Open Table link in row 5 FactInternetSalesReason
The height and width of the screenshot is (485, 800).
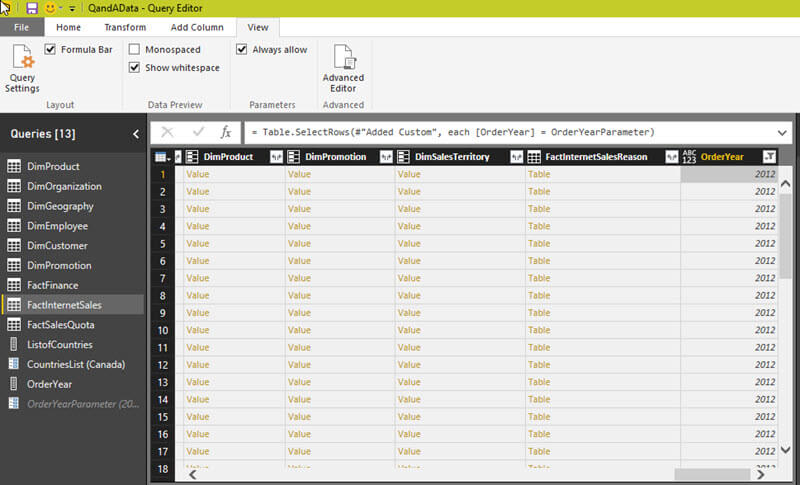tap(539, 244)
